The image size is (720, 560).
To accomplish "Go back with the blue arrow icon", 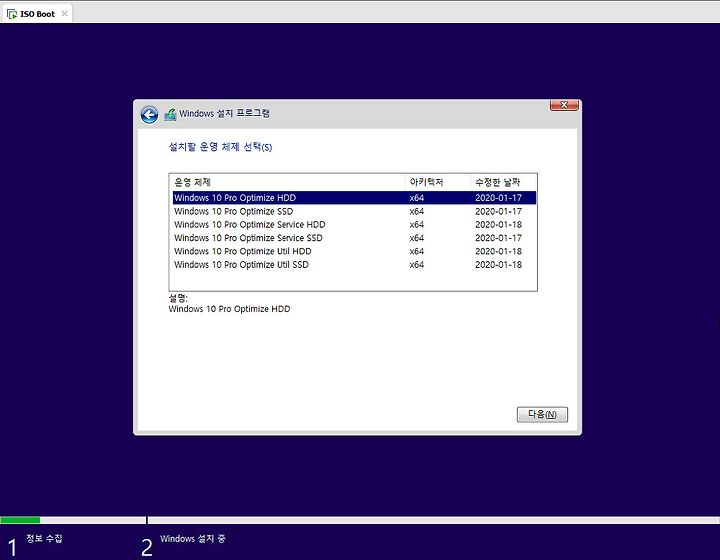I will (149, 114).
